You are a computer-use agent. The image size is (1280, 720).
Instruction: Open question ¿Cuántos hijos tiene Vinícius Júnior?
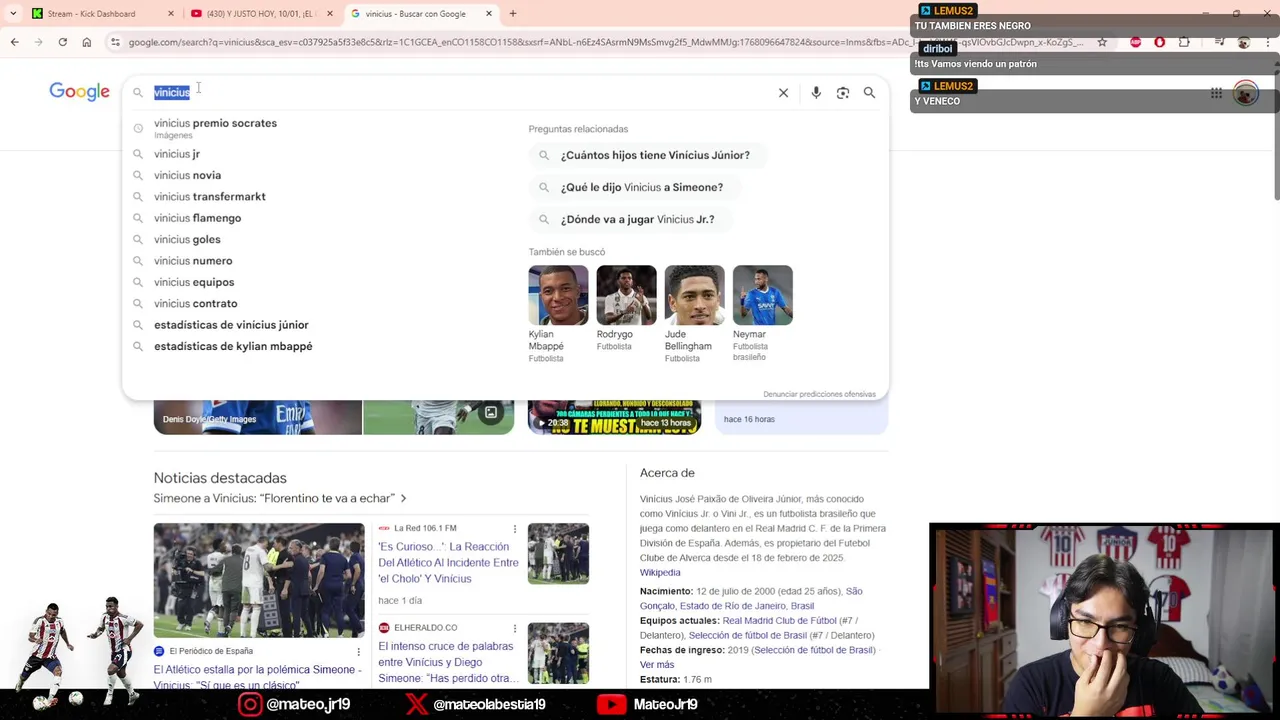click(646, 155)
